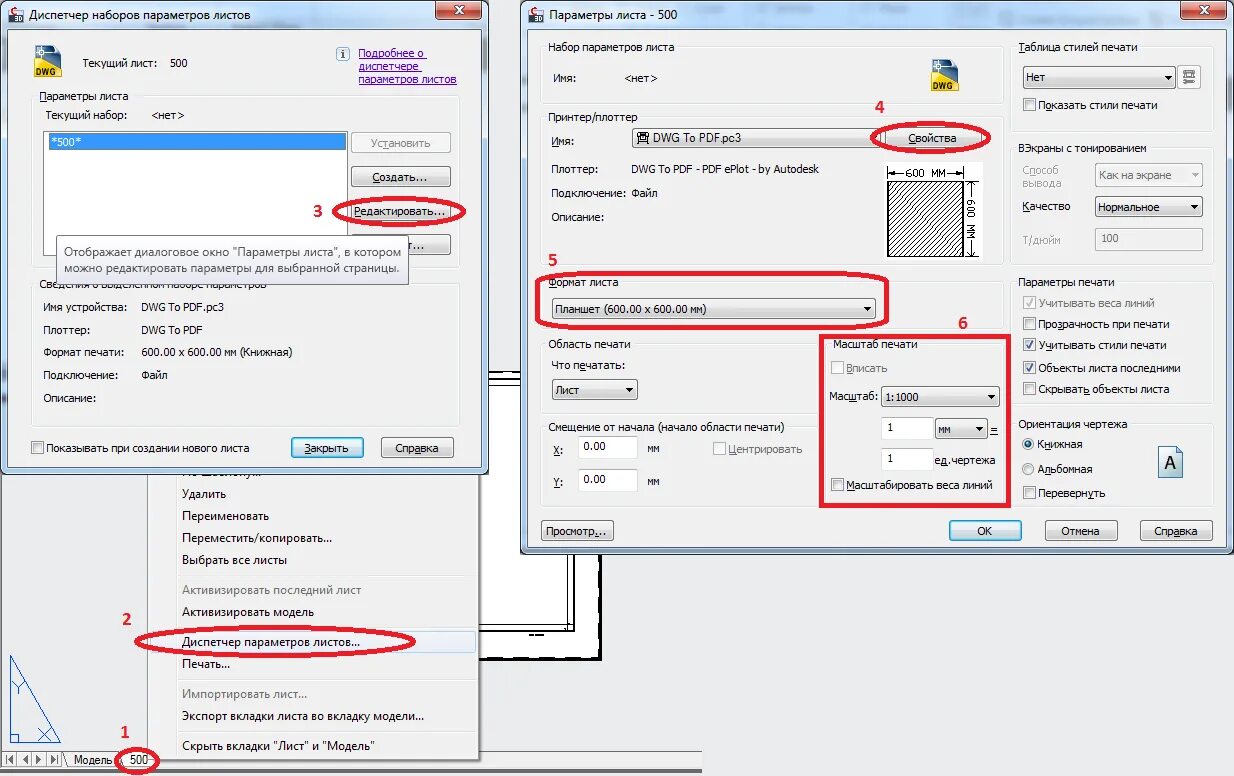Toggle 'Учитывать стили печати' checkbox
The image size is (1234, 776).
1030,345
